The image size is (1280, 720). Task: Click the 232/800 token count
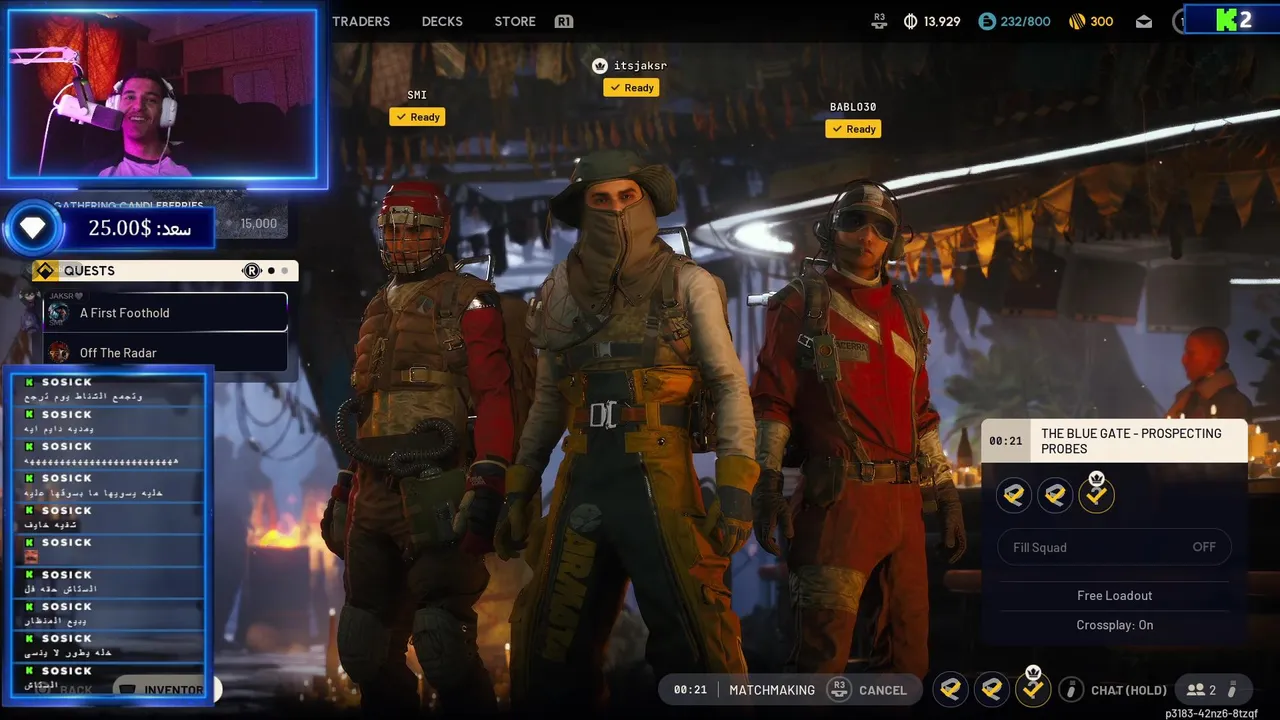pyautogui.click(x=1025, y=21)
